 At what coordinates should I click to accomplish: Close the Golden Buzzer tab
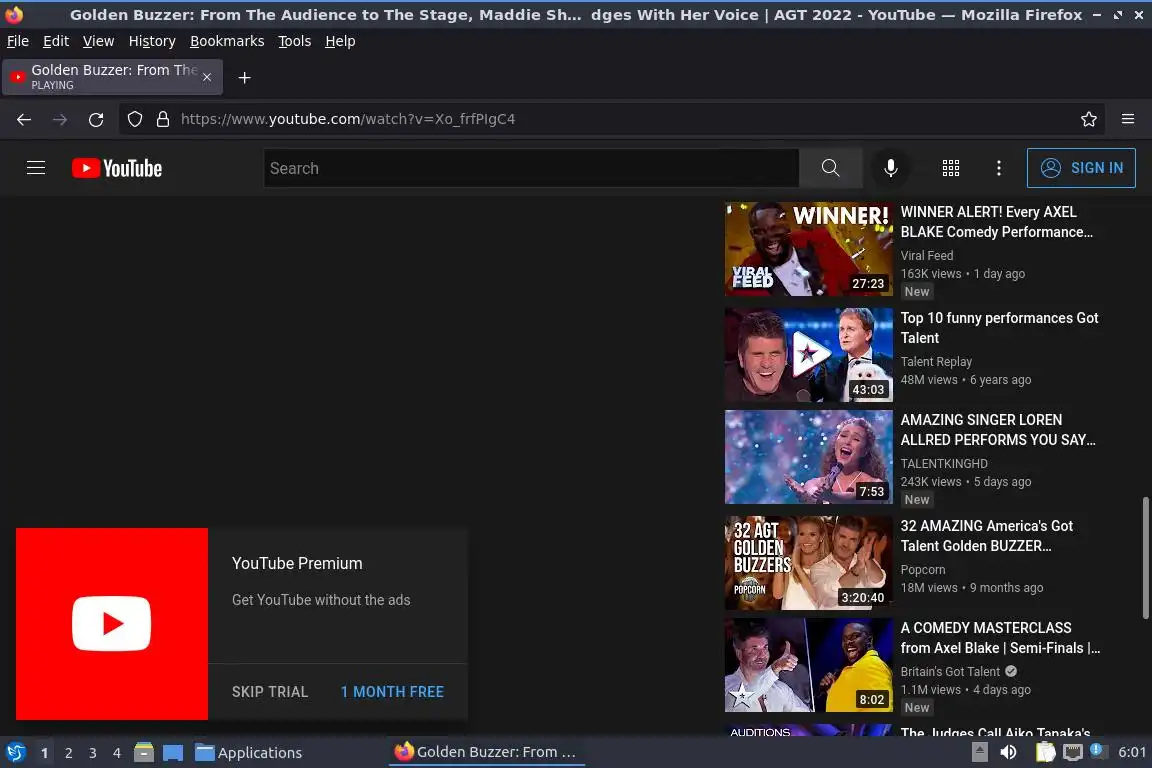(x=207, y=77)
